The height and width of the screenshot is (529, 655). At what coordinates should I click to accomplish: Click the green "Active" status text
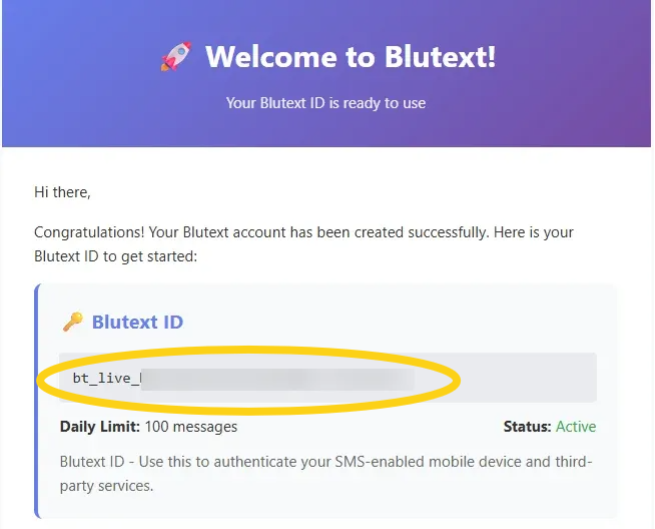pos(576,427)
